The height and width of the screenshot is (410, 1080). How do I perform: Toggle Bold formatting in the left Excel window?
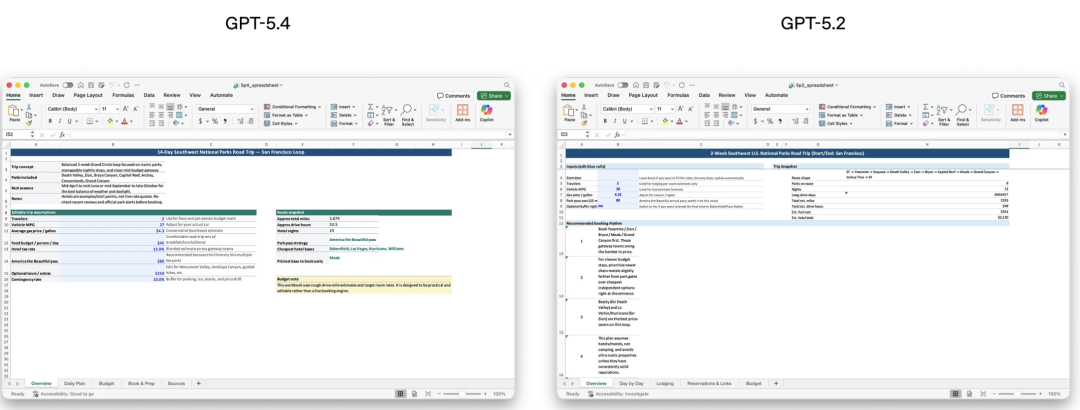[x=49, y=121]
